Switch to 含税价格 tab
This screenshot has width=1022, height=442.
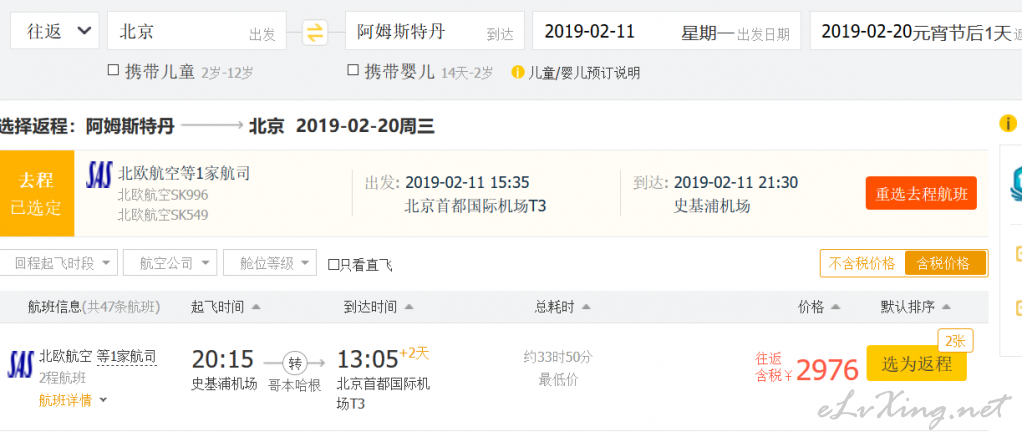pos(944,263)
